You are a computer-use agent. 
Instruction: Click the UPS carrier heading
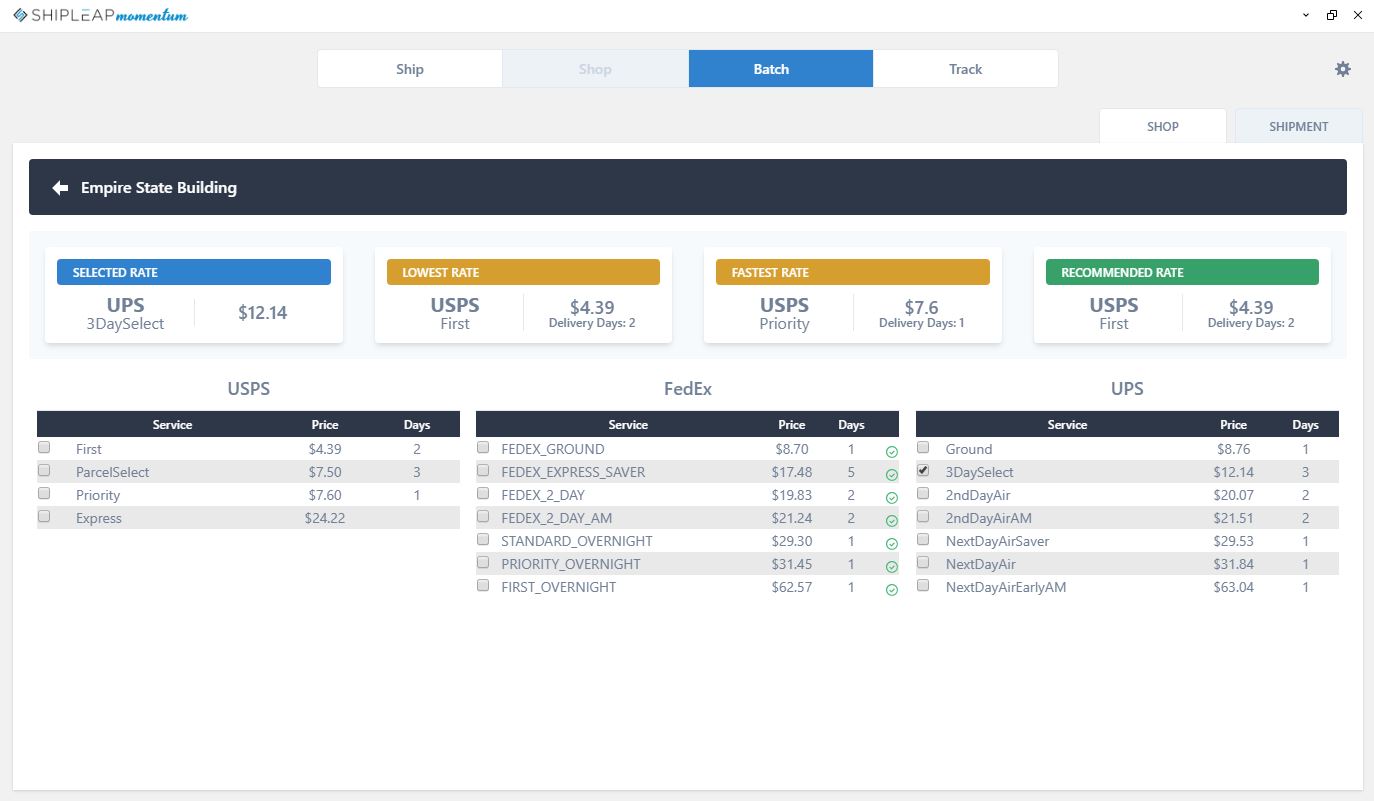[x=1127, y=389]
